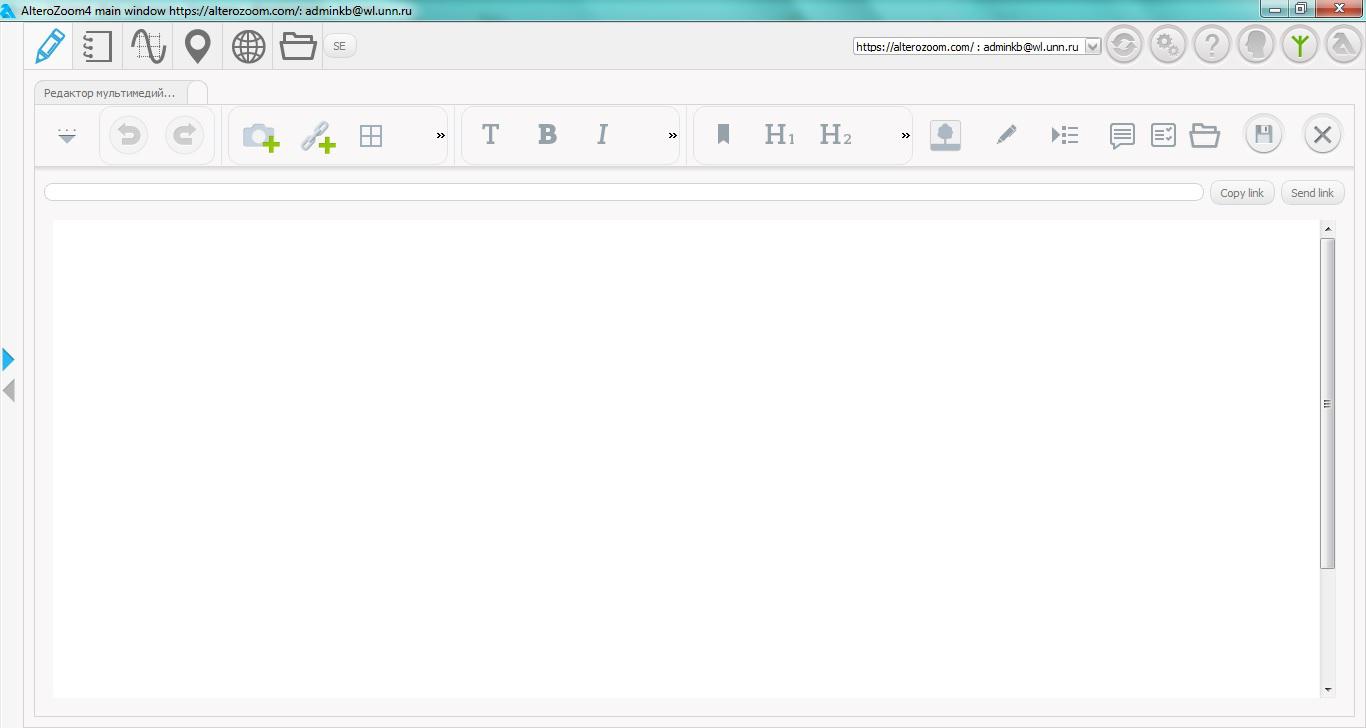Toggle bold text formatting

point(547,135)
